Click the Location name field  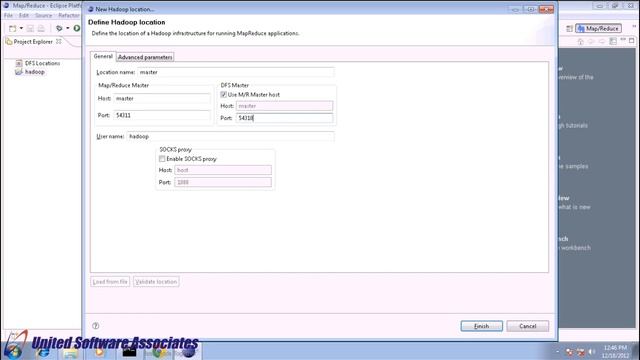tap(236, 72)
